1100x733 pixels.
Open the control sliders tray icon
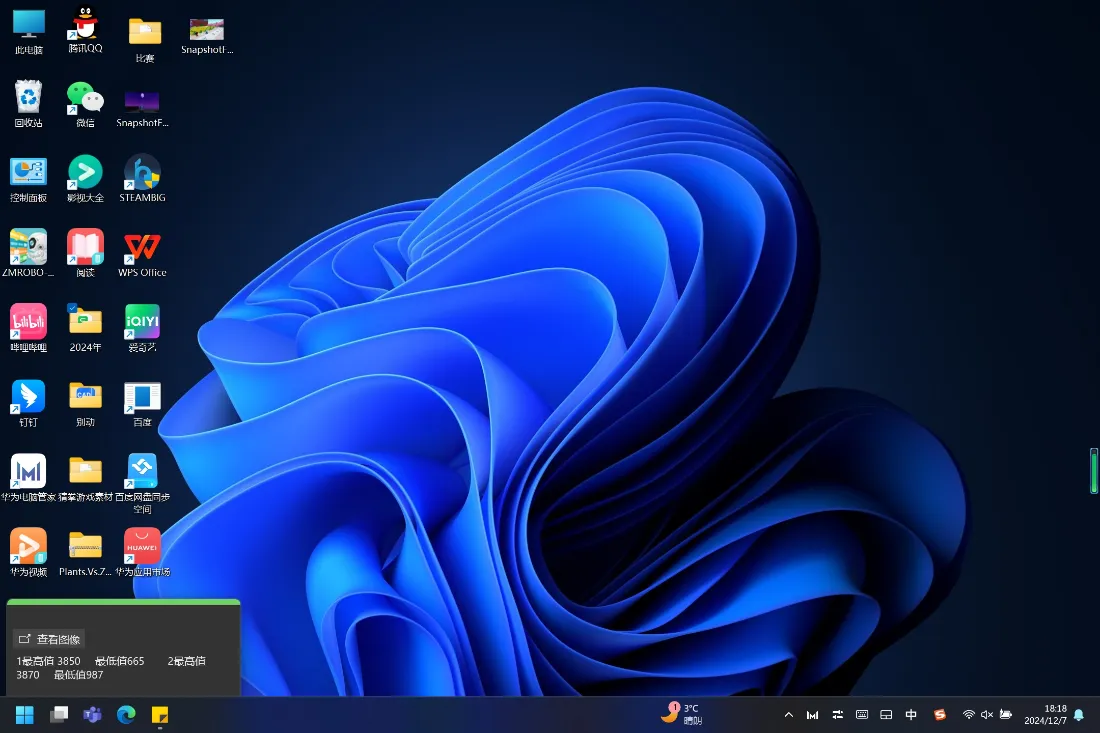[x=838, y=715]
